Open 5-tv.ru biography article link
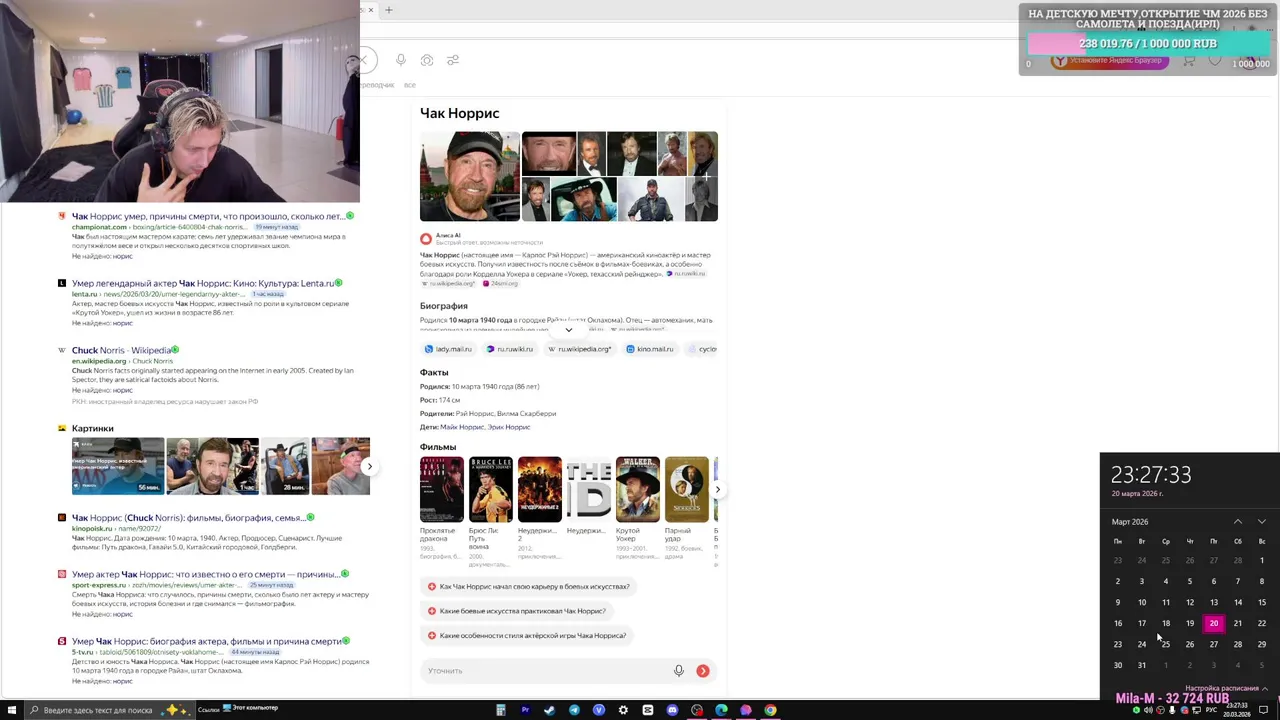1280x720 pixels. [206, 641]
